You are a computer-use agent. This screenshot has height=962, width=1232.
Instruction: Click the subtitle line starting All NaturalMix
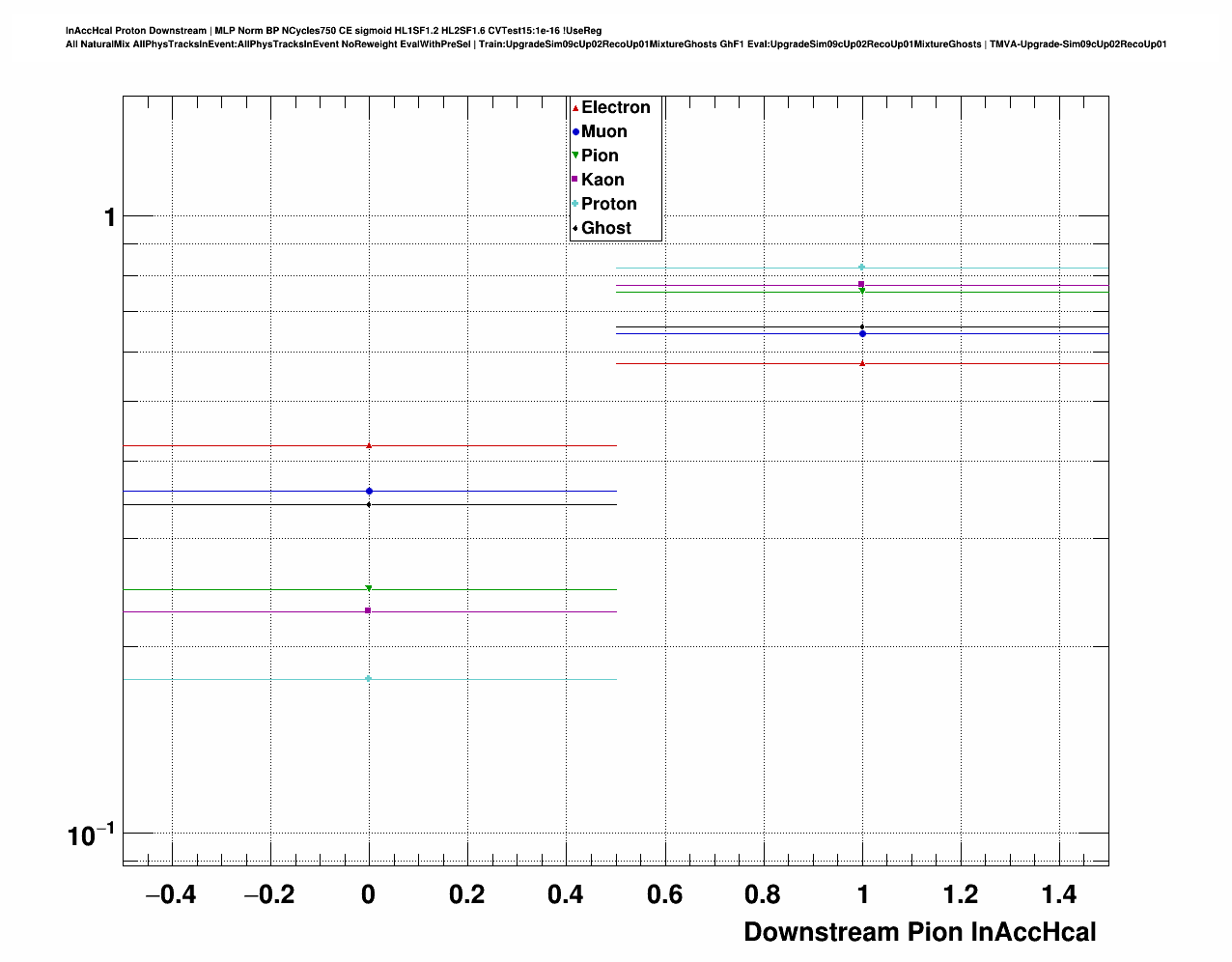(x=616, y=44)
